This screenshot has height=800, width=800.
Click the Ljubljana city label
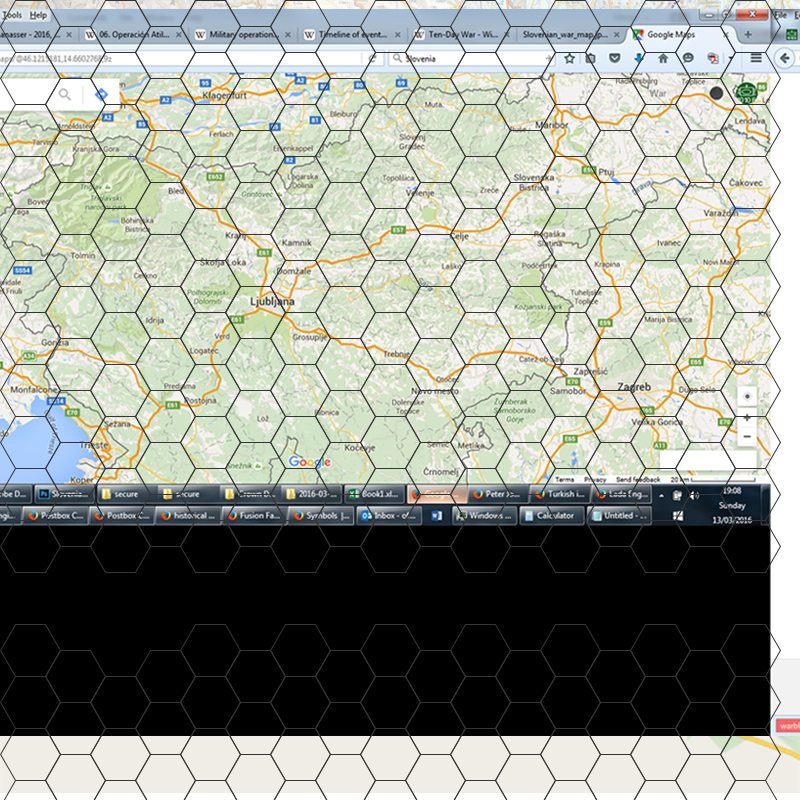[x=272, y=302]
